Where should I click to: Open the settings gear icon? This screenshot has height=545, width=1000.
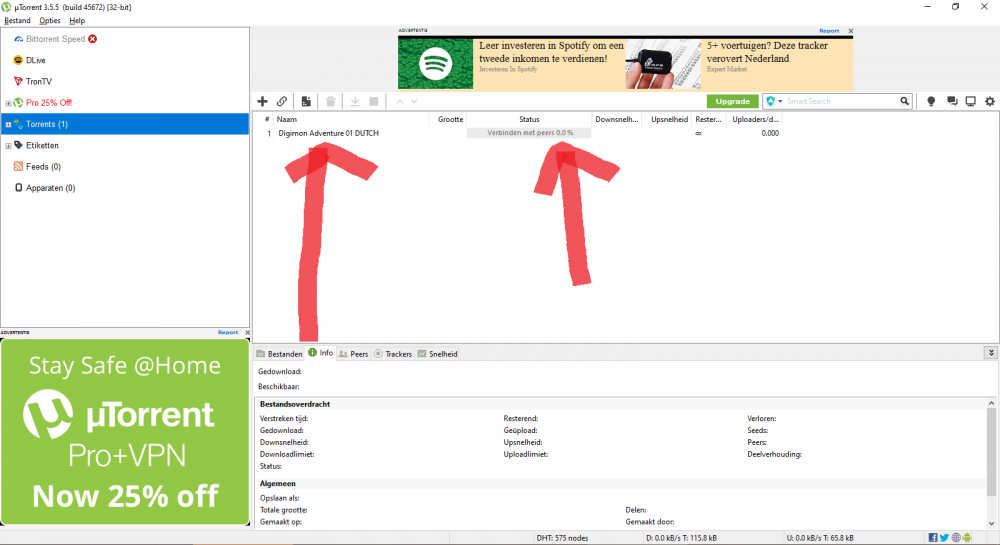(990, 101)
